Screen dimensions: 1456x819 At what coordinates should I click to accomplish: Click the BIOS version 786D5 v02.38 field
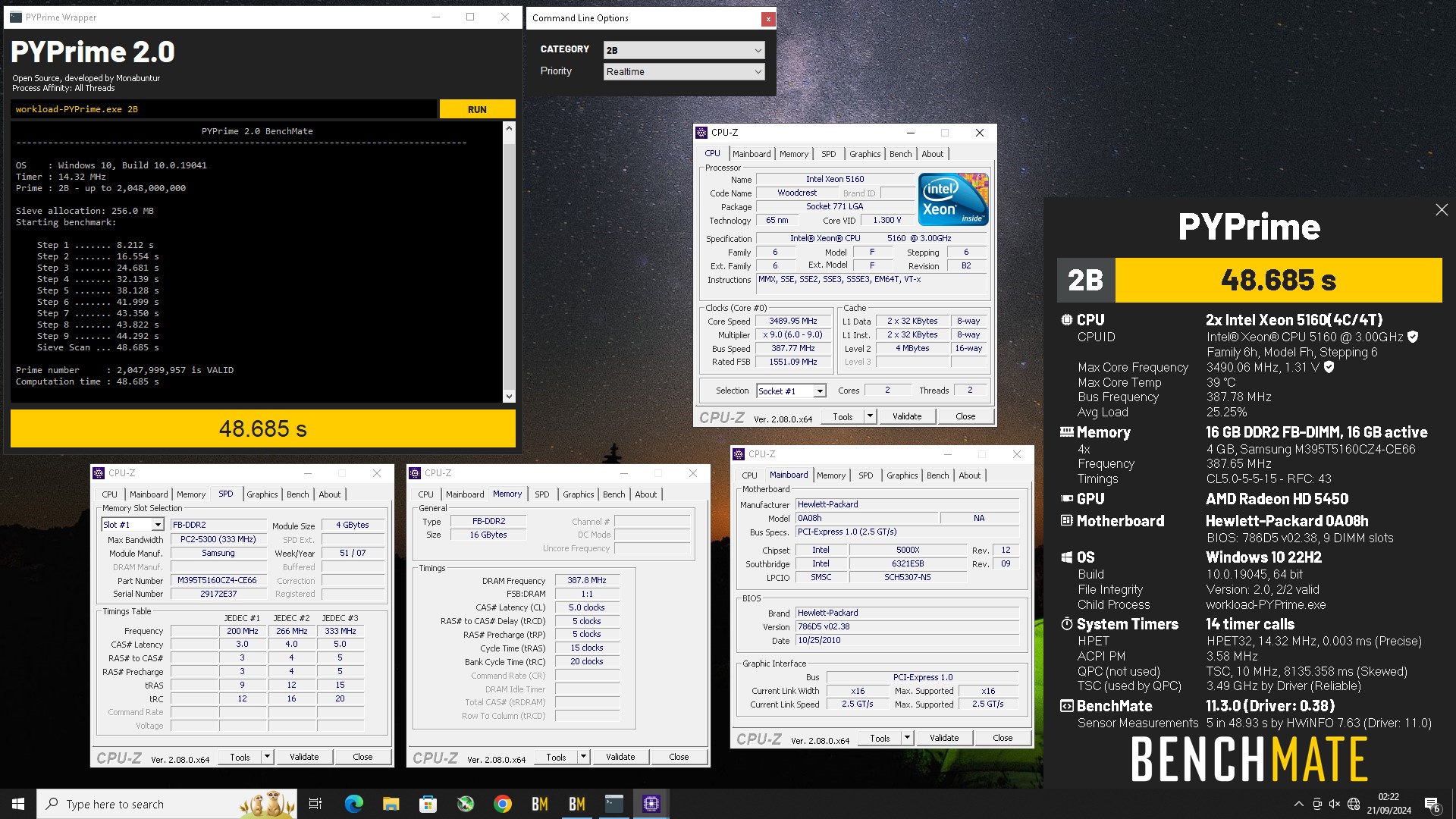point(907,627)
